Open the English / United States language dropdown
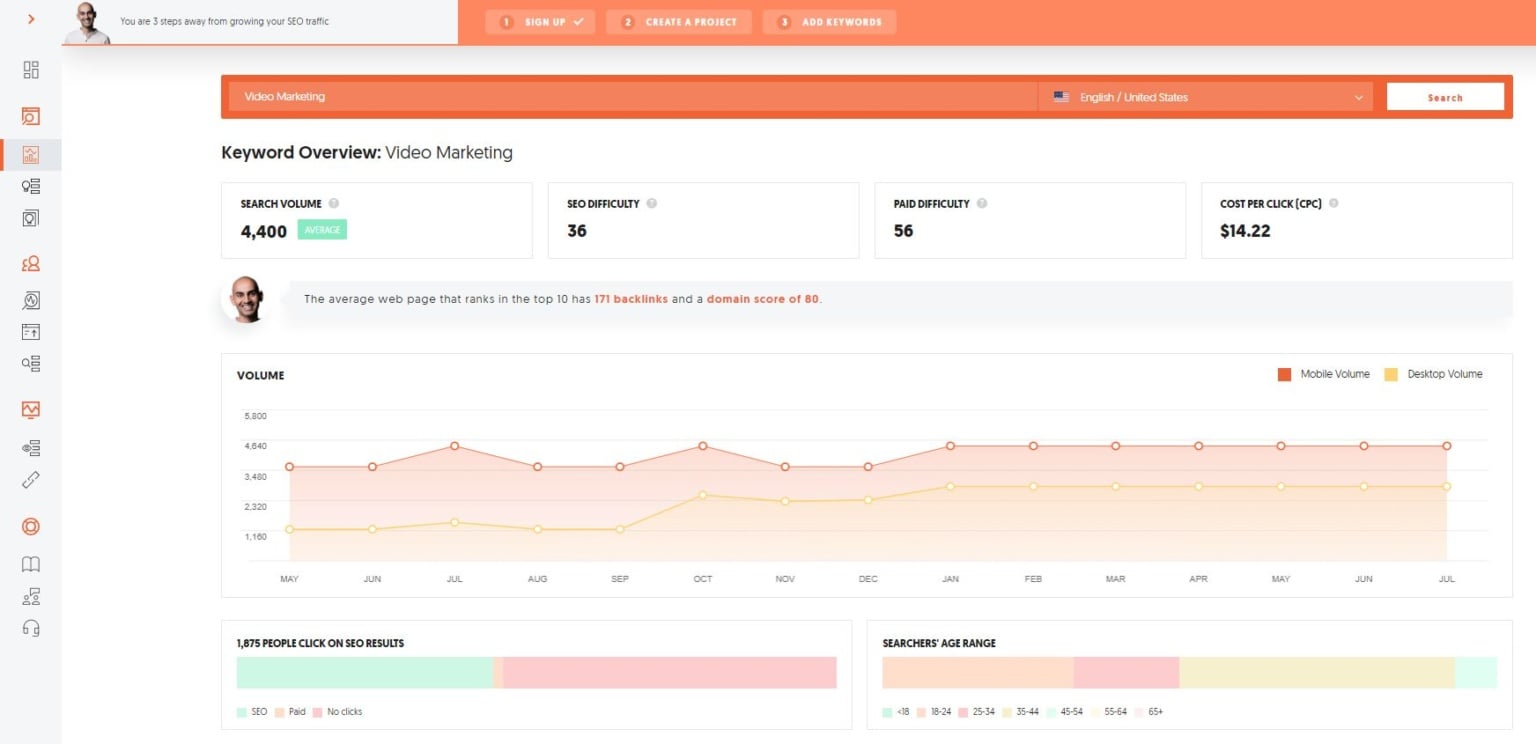 point(1206,97)
